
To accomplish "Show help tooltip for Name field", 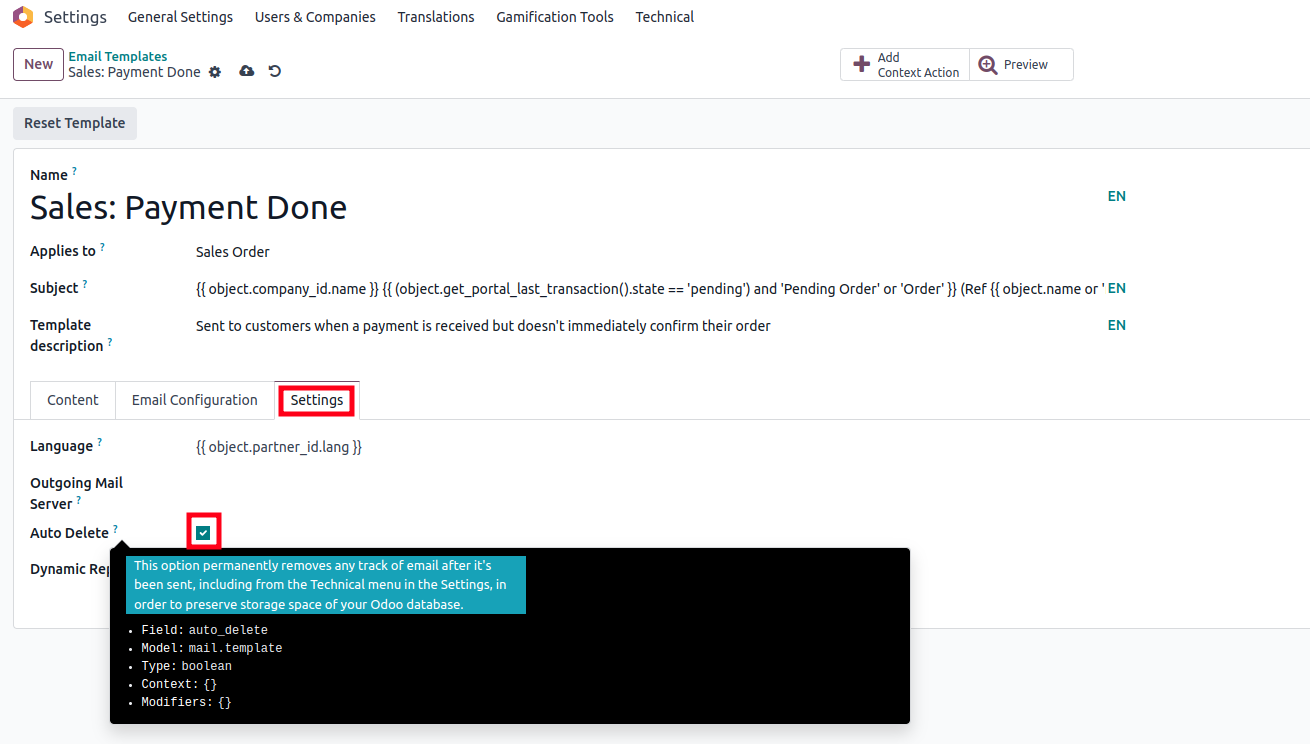I will (x=74, y=171).
